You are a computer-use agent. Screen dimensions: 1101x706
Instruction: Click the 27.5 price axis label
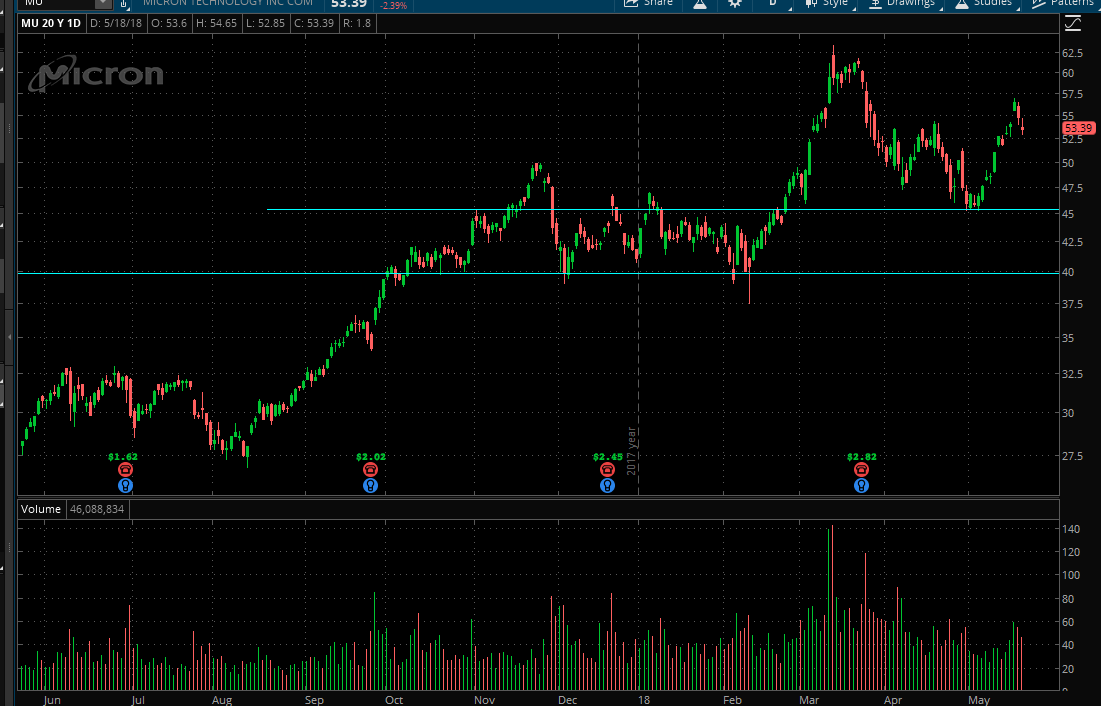pyautogui.click(x=1072, y=456)
